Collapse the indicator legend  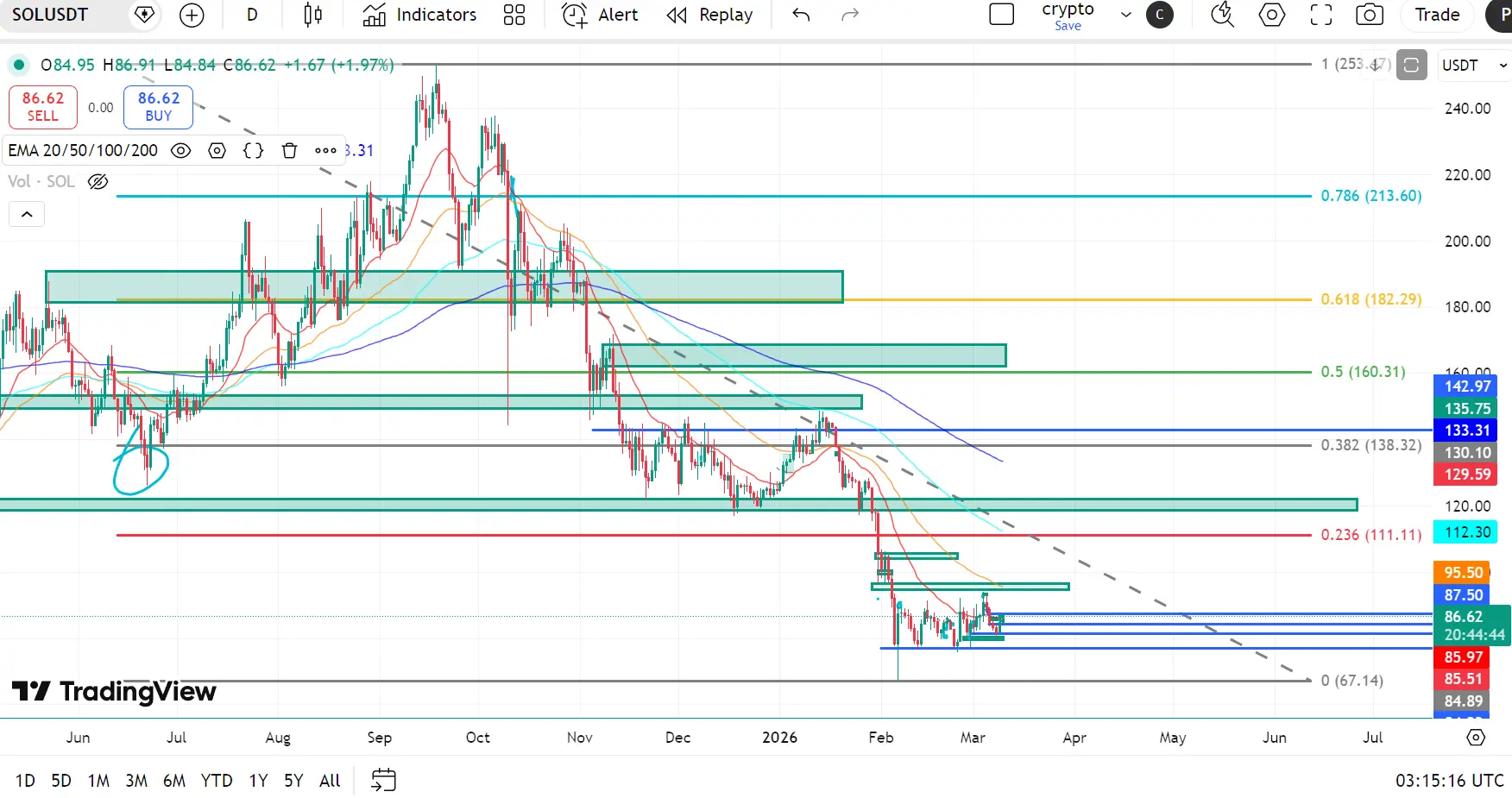(27, 215)
